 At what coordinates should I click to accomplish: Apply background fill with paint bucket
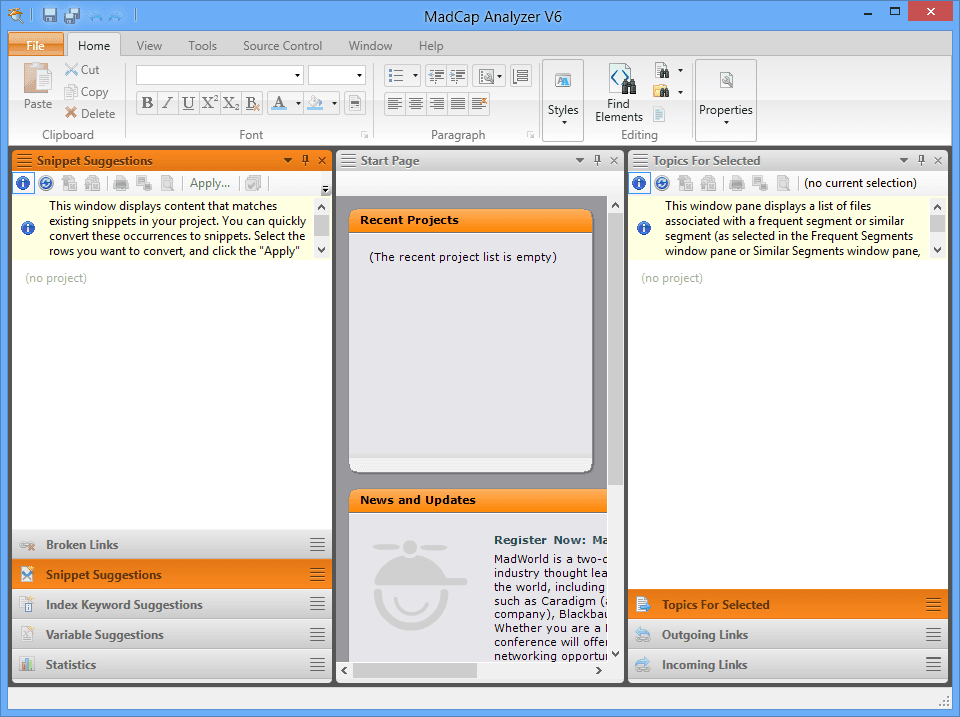click(315, 103)
